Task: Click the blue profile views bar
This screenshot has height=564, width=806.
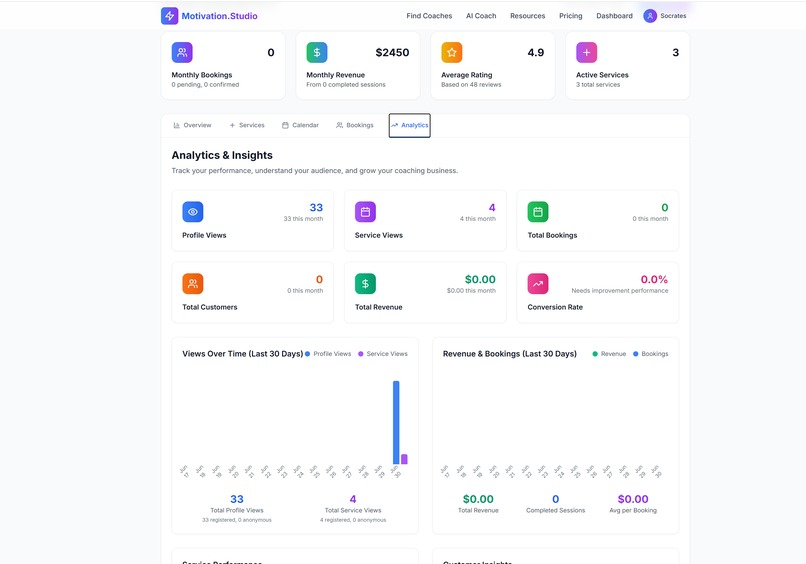Action: click(396, 423)
